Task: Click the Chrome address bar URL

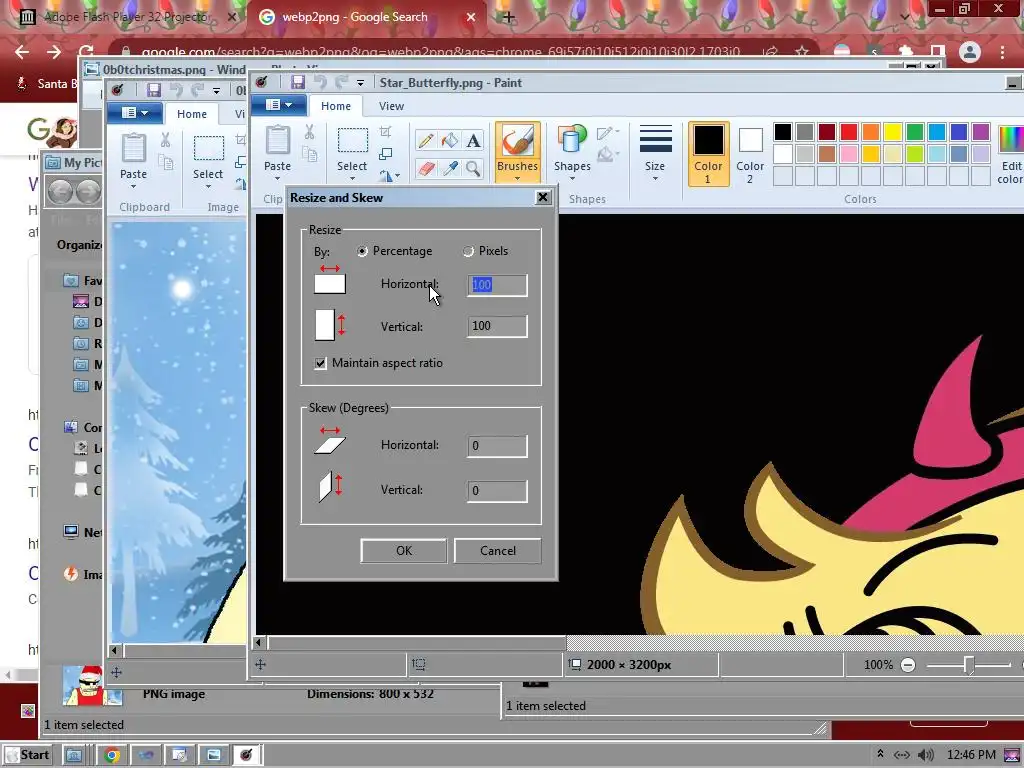Action: point(441,52)
